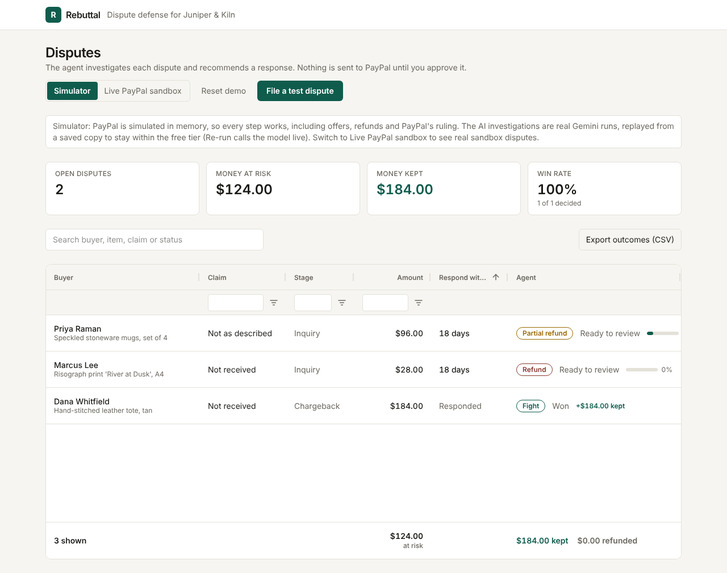Open the Amount column filter icon

[x=418, y=303]
